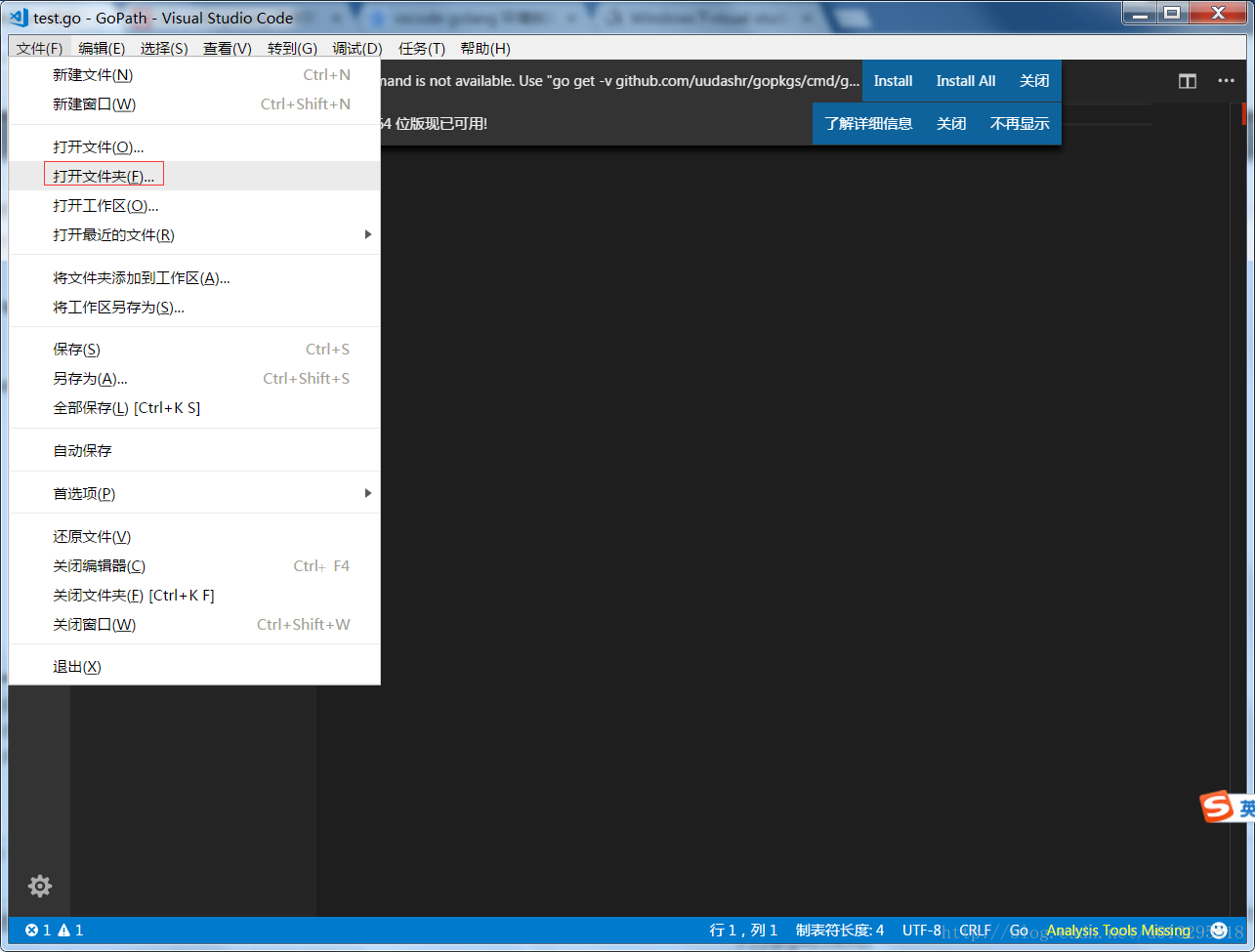Toggle 自动保存 option
This screenshot has height=952, width=1255.
tap(194, 451)
